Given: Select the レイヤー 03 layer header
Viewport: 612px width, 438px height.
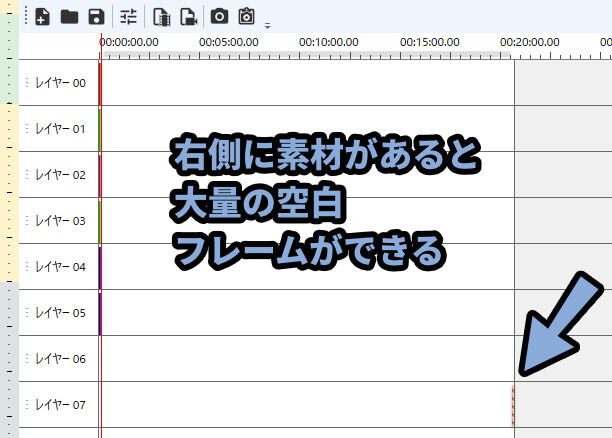Looking at the screenshot, I should (x=59, y=221).
